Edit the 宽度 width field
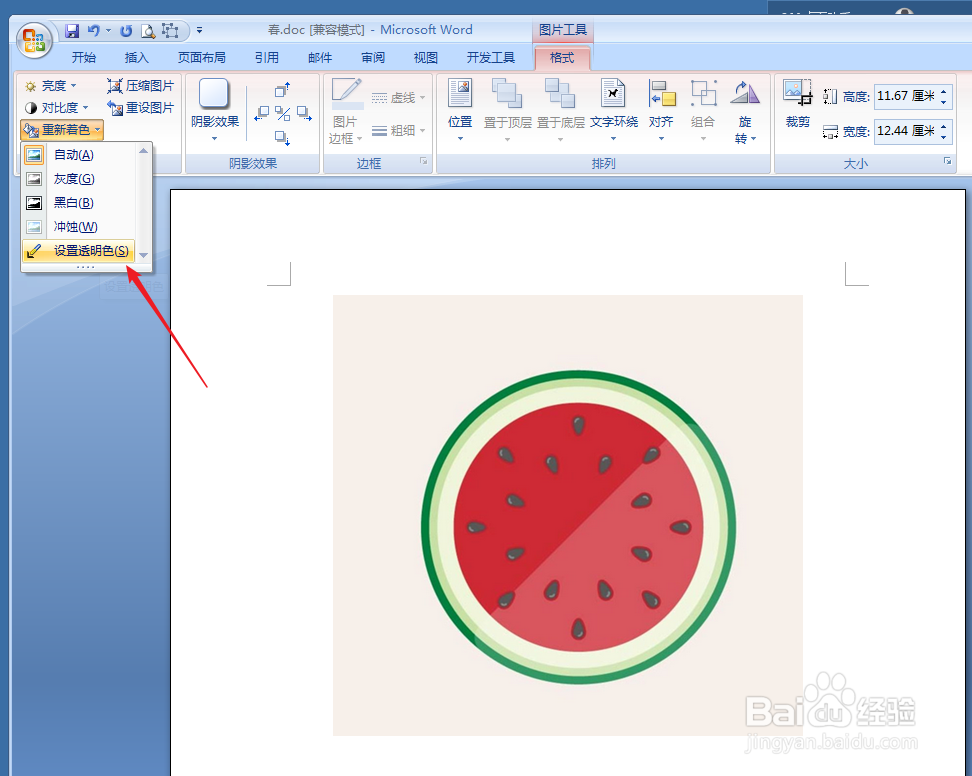972x776 pixels. (x=908, y=131)
